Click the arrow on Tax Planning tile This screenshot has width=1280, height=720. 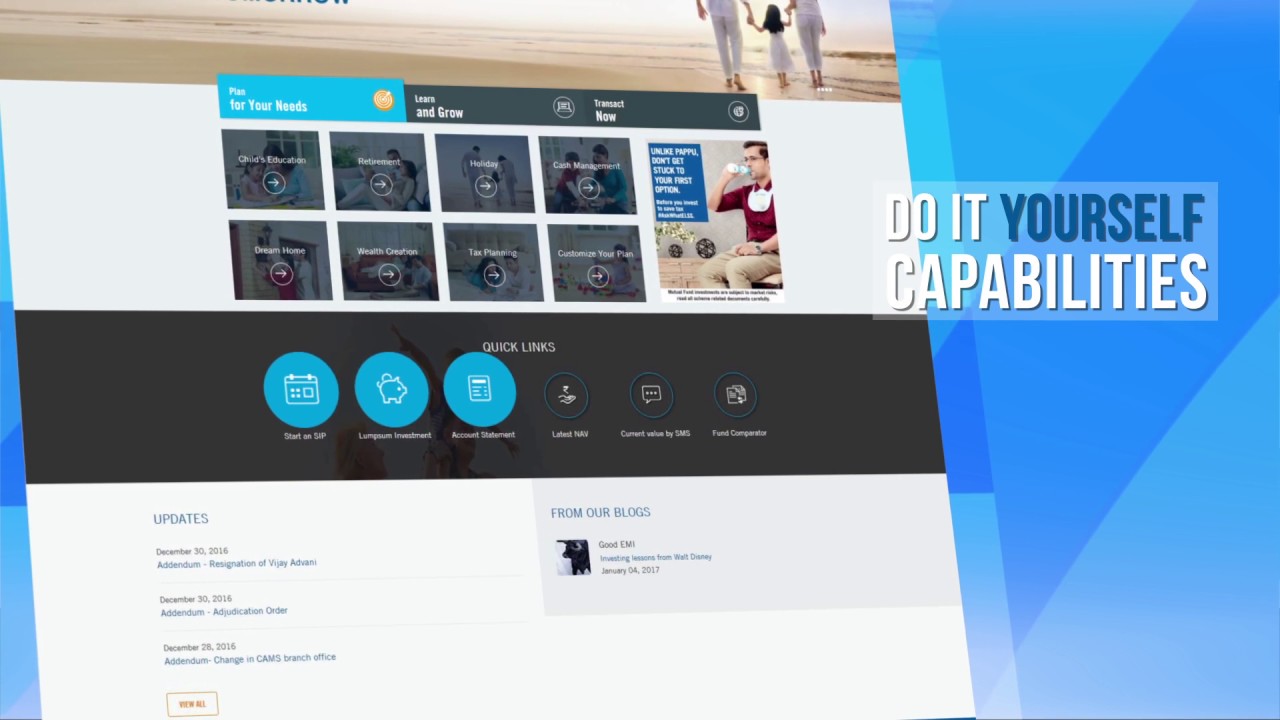[x=493, y=275]
